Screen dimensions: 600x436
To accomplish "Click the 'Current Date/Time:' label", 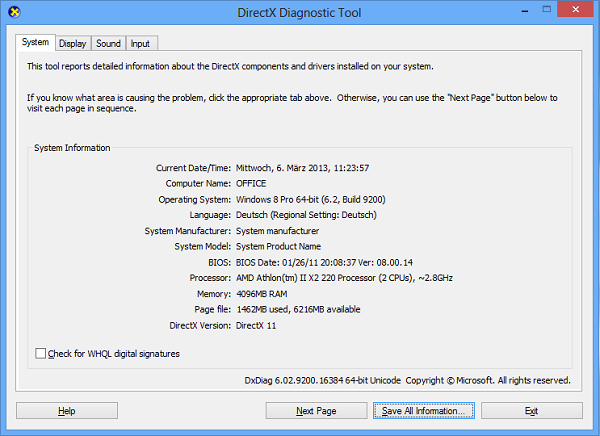I will tap(193, 168).
